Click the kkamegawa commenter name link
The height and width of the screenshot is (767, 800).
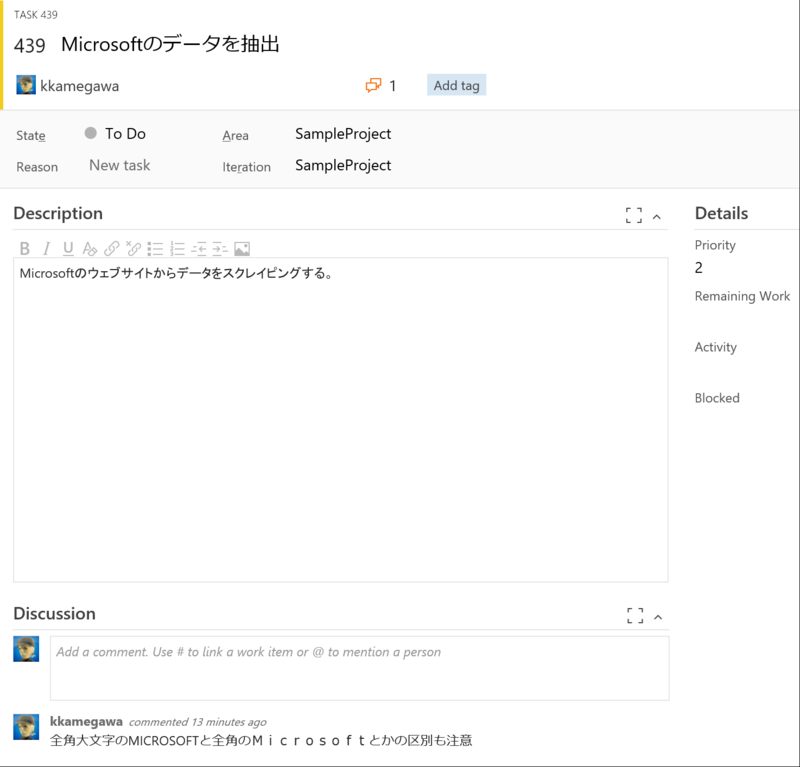click(86, 721)
